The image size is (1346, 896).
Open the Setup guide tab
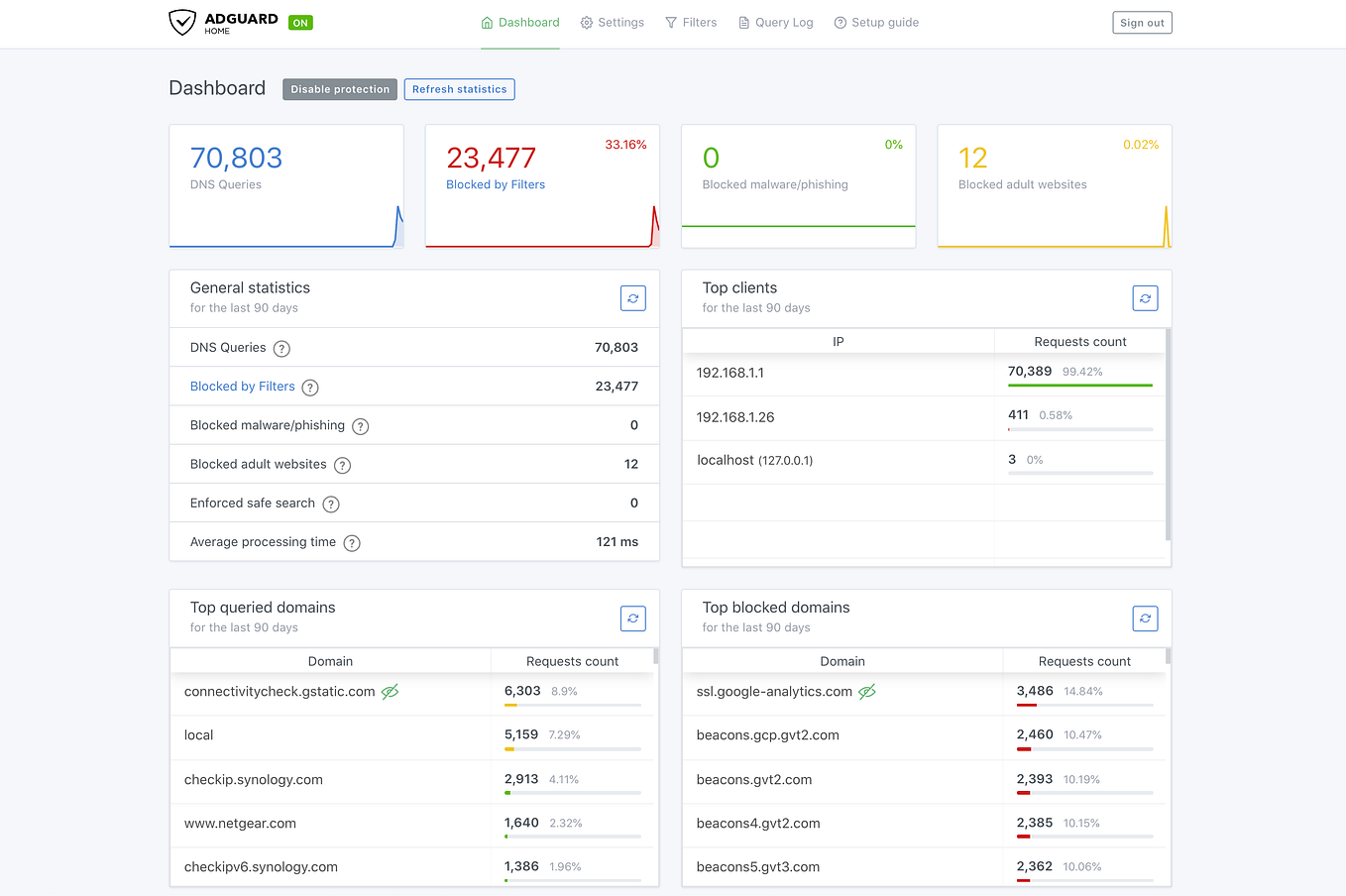tap(876, 23)
